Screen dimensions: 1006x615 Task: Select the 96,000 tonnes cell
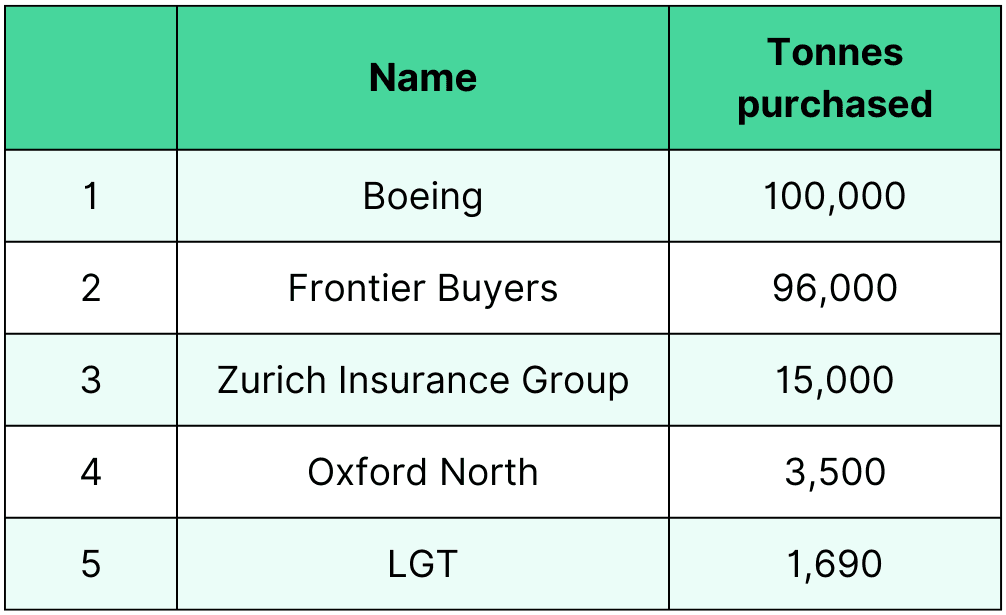(x=835, y=288)
